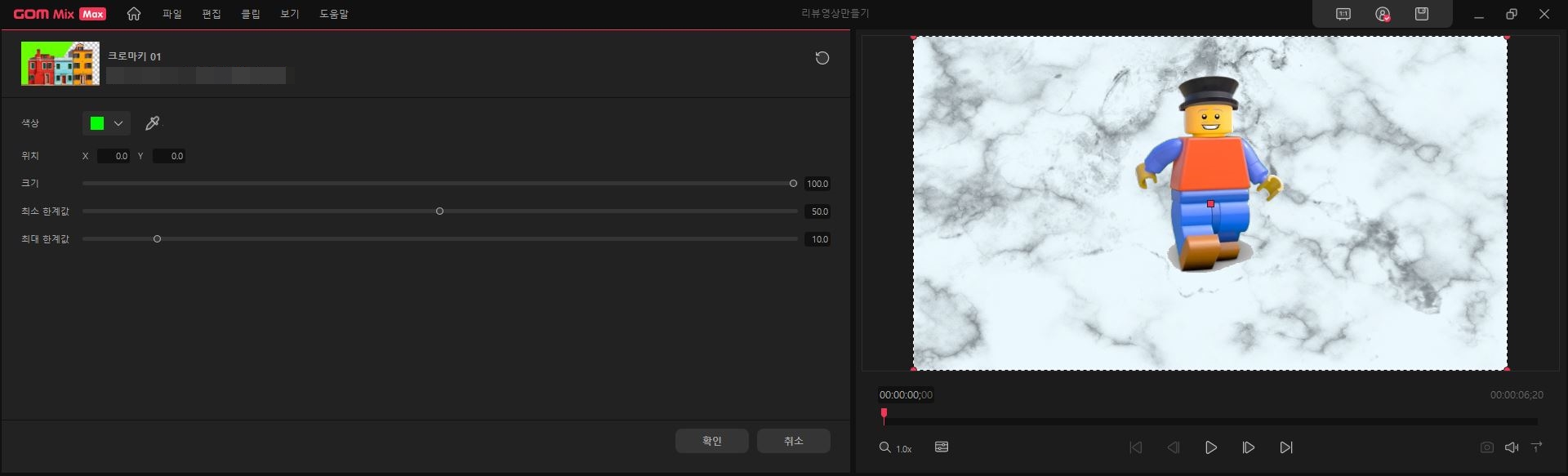Click the 크로마키 01 title text
1568x476 pixels.
(x=135, y=56)
